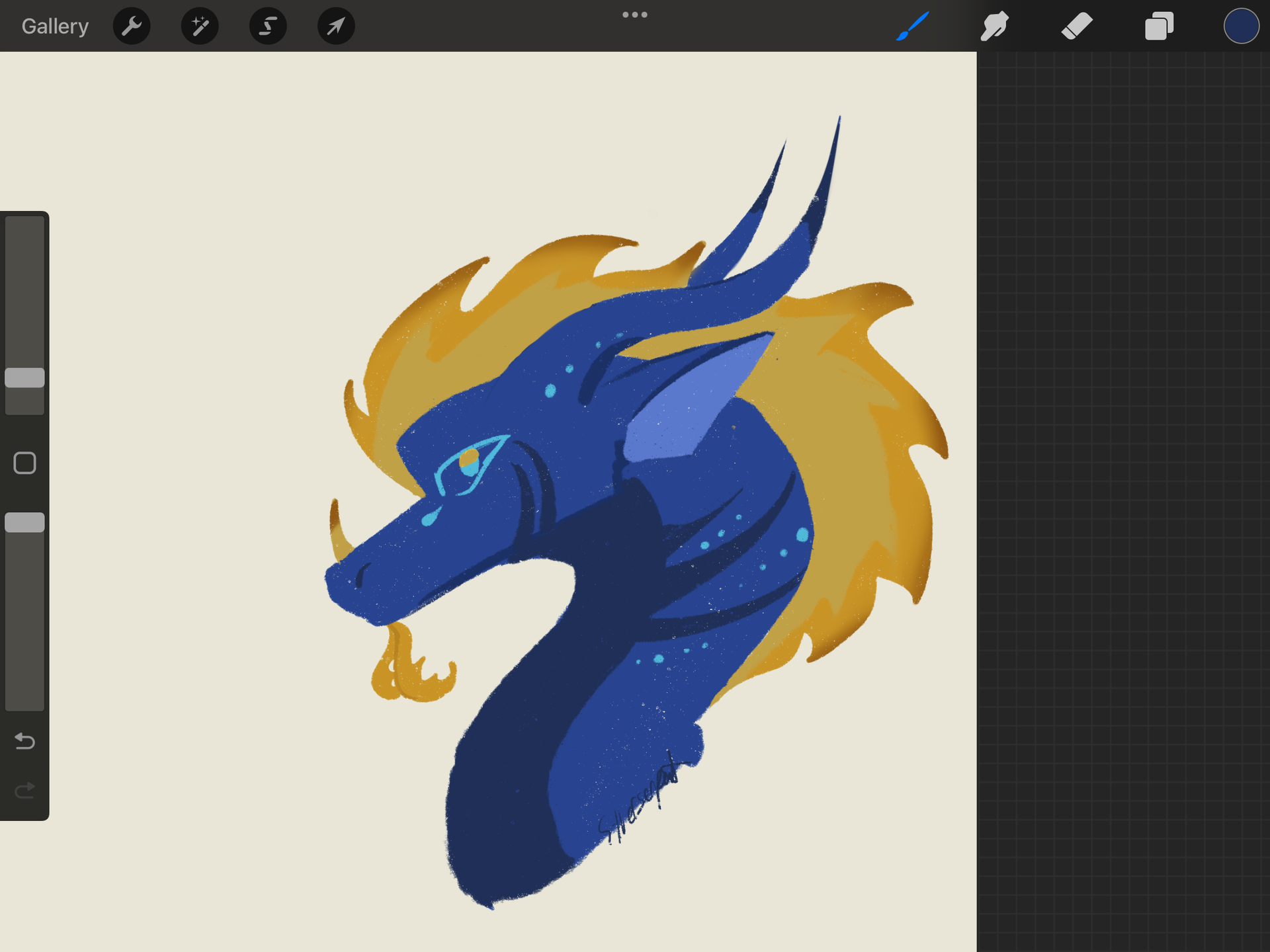This screenshot has width=1270, height=952.
Task: Tap the three-dot multitasking menu
Action: pyautogui.click(x=635, y=15)
